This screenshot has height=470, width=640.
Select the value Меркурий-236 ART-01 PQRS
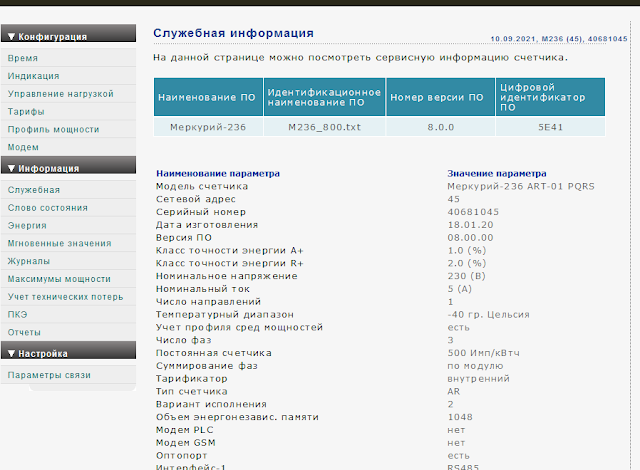(521, 186)
